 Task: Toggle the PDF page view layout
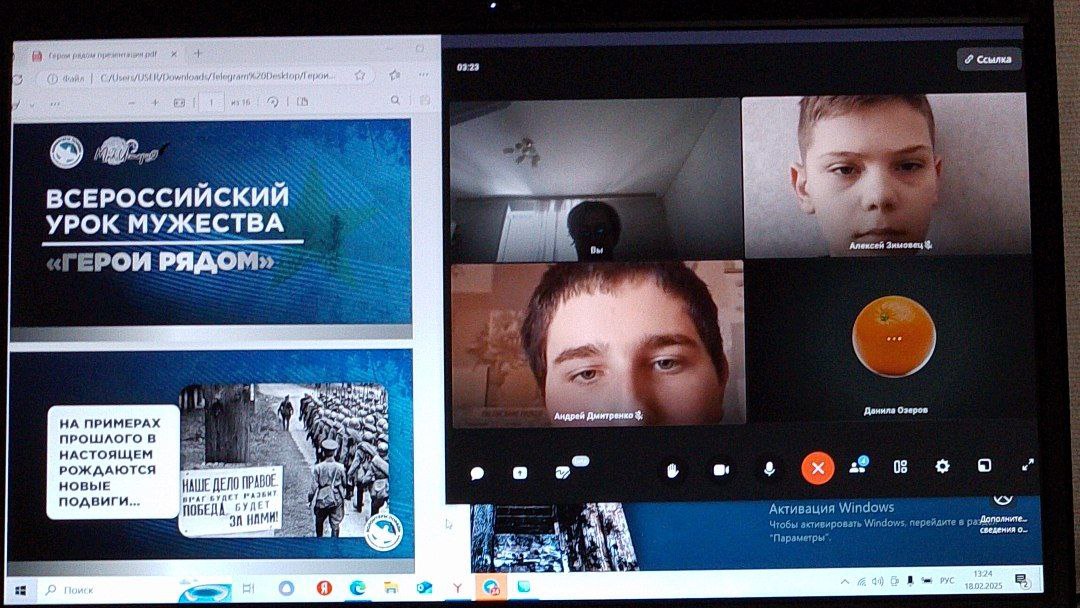(x=302, y=101)
